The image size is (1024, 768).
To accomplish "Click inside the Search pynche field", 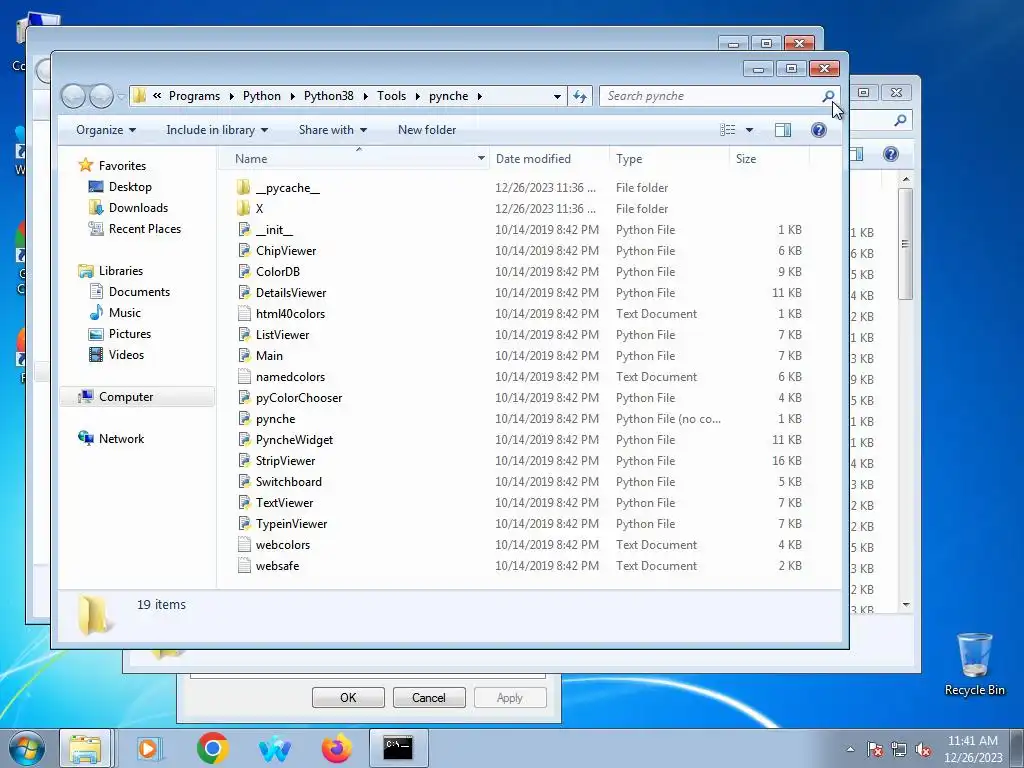I will point(712,96).
